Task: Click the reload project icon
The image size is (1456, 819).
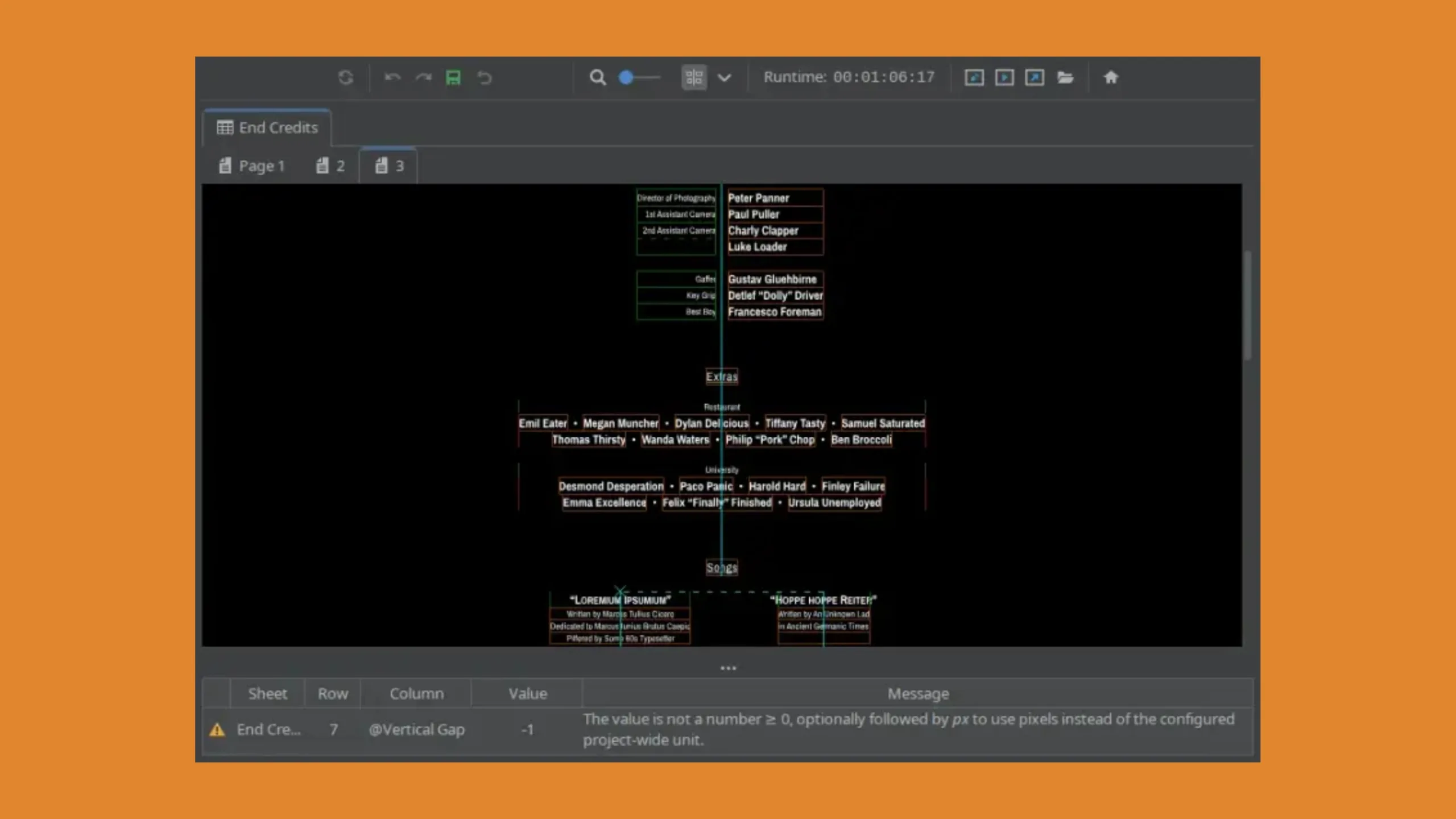Action: [345, 77]
